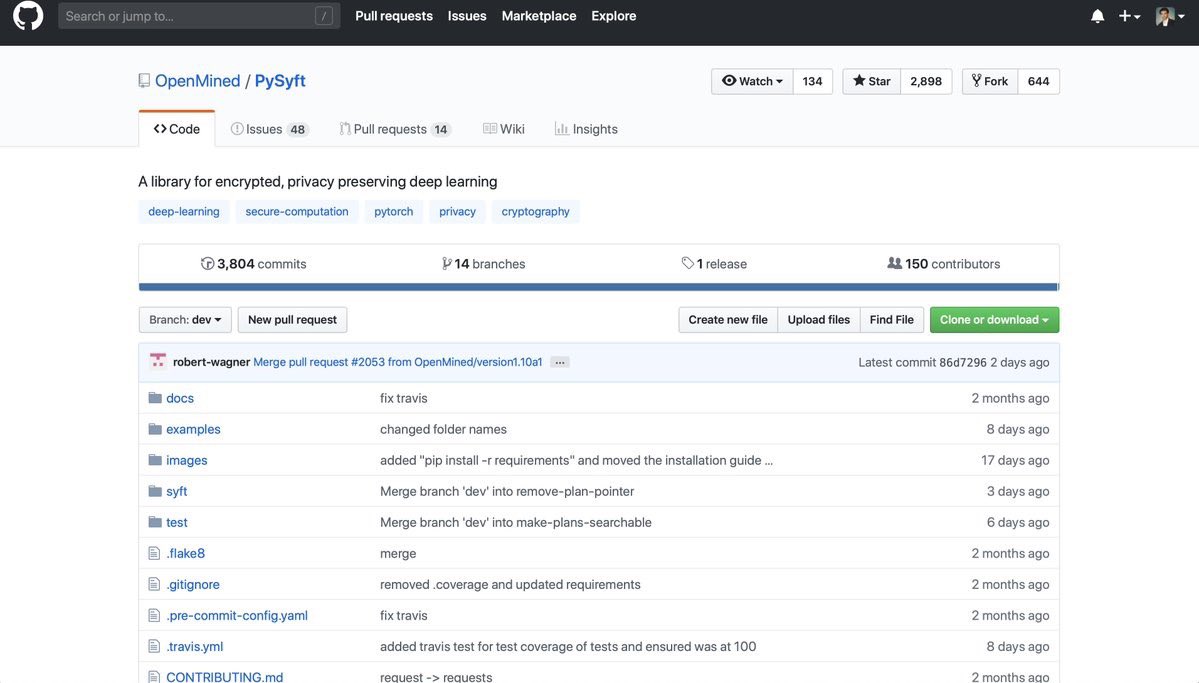
Task: Fork the repository
Action: [x=990, y=81]
